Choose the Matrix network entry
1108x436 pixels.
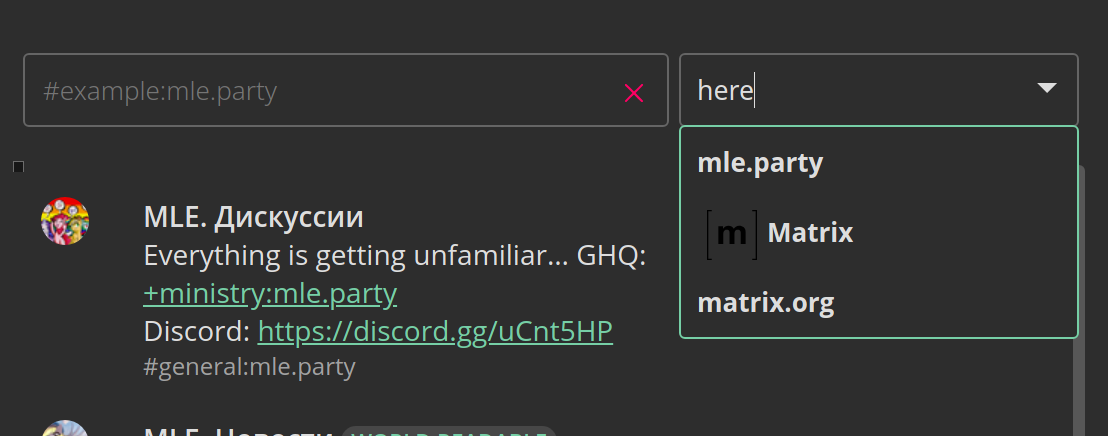pyautogui.click(x=878, y=232)
